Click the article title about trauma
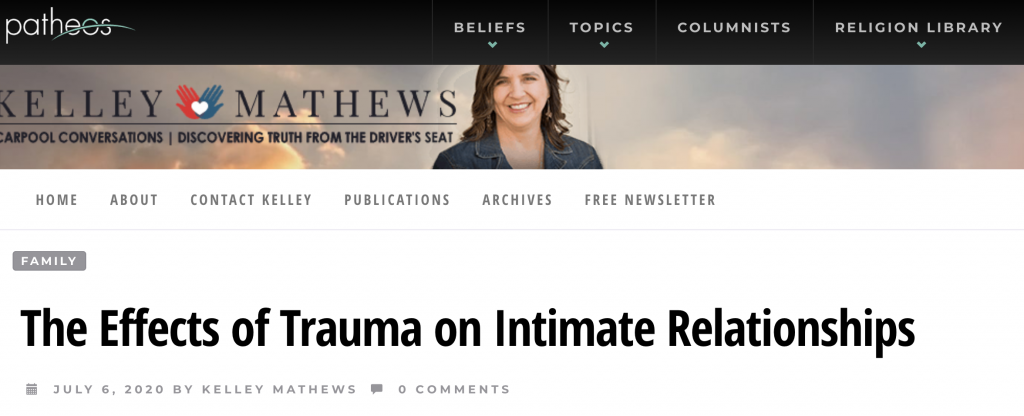Image resolution: width=1024 pixels, height=416 pixels. point(468,328)
